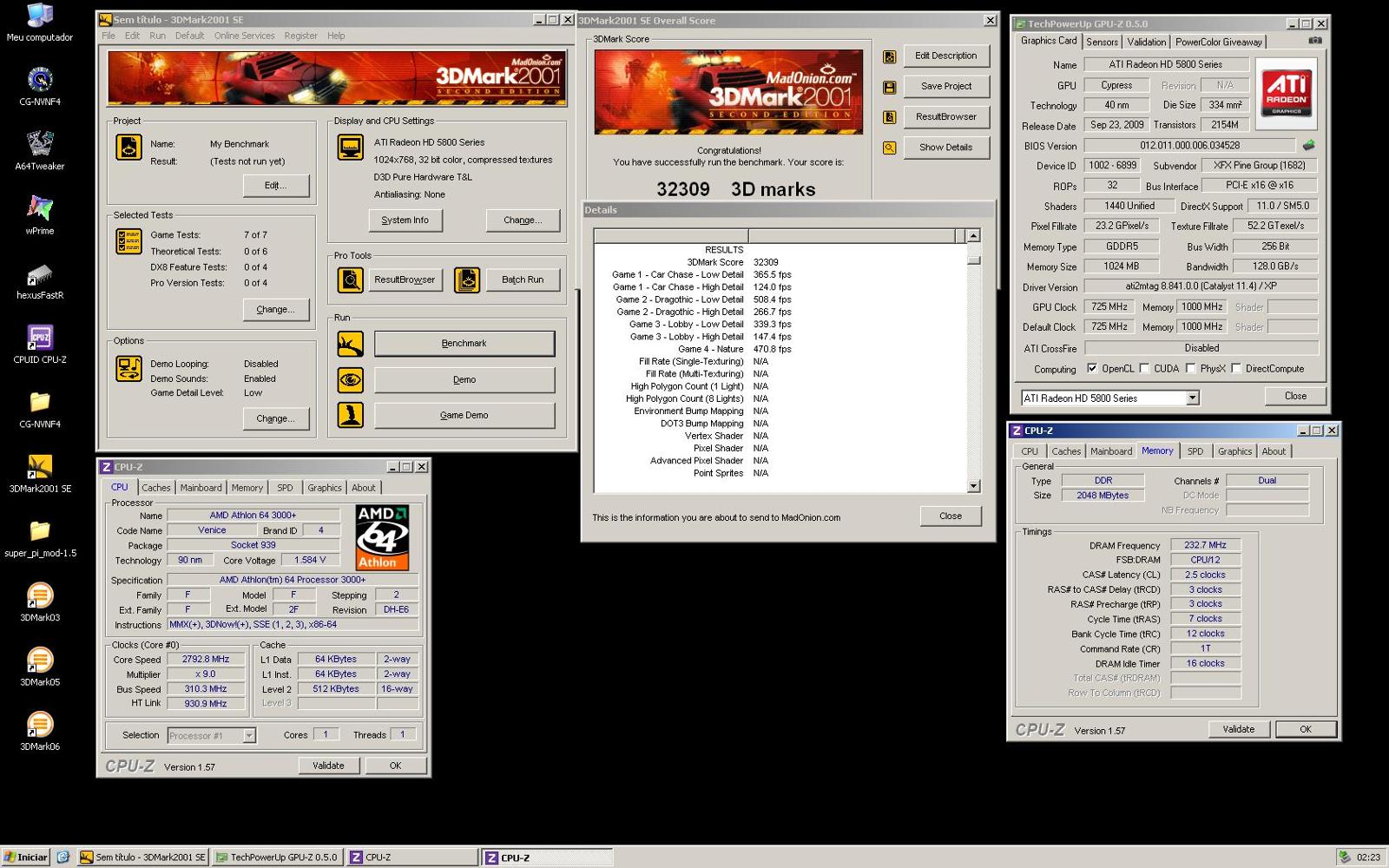Click Change button under Selected Tests
The height and width of the screenshot is (868, 1389).
pyautogui.click(x=275, y=309)
